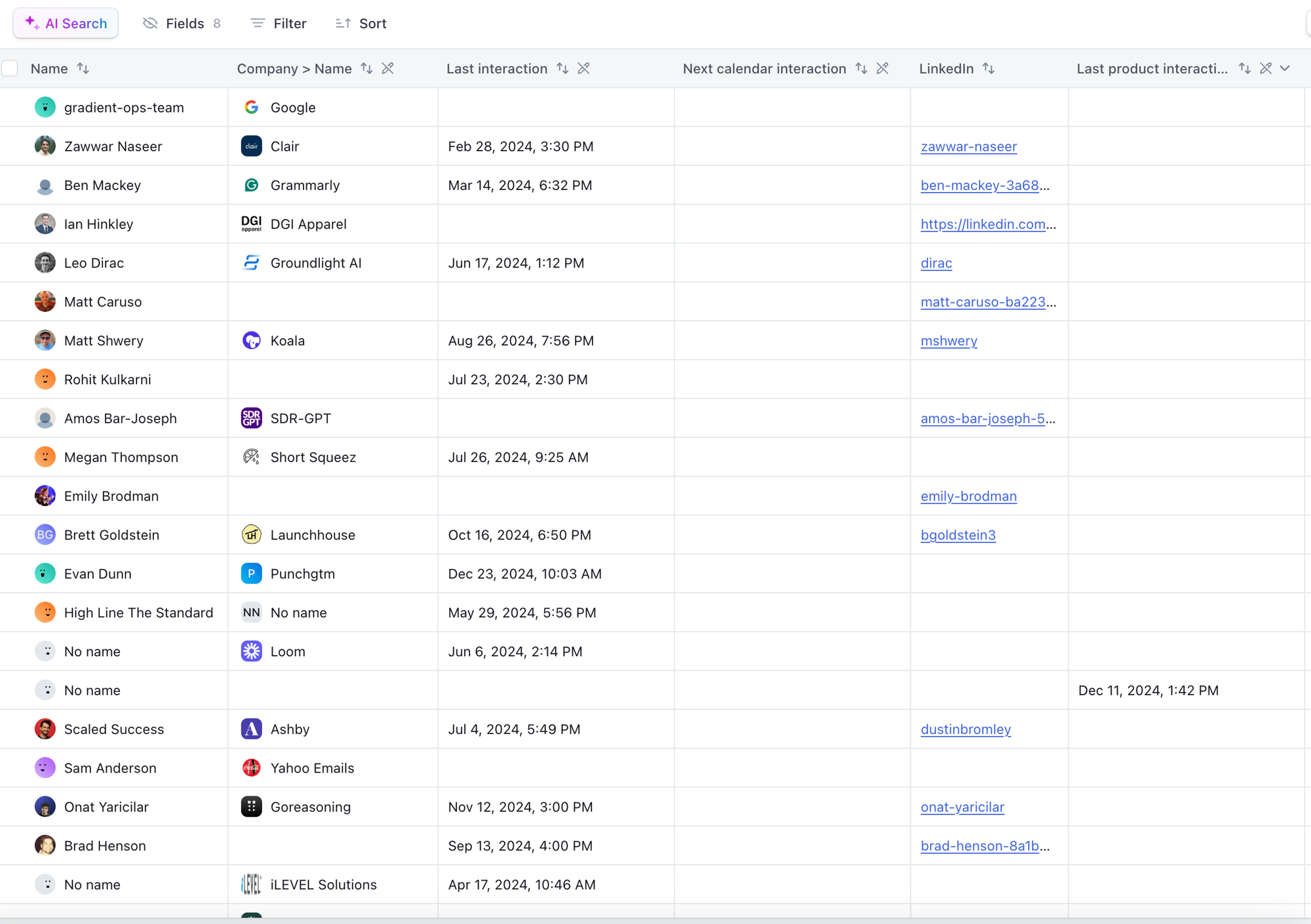Click unpin icon on Next calendar interaction
Screen dimensions: 1311x924
883,68
